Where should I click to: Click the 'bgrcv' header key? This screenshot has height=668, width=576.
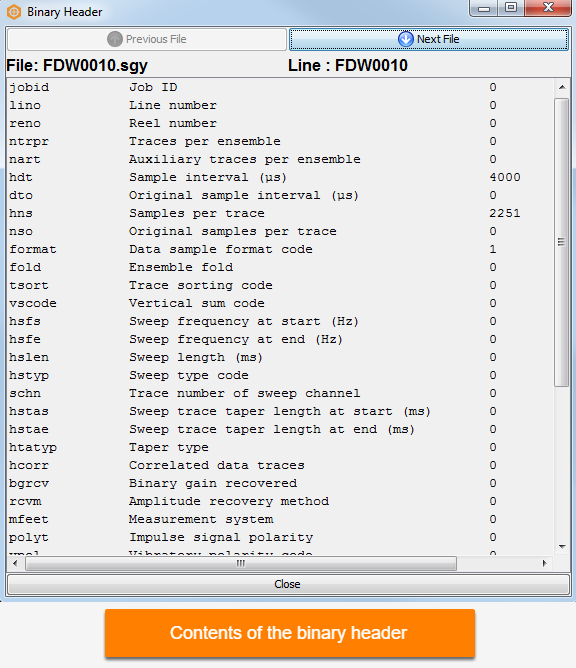click(29, 484)
